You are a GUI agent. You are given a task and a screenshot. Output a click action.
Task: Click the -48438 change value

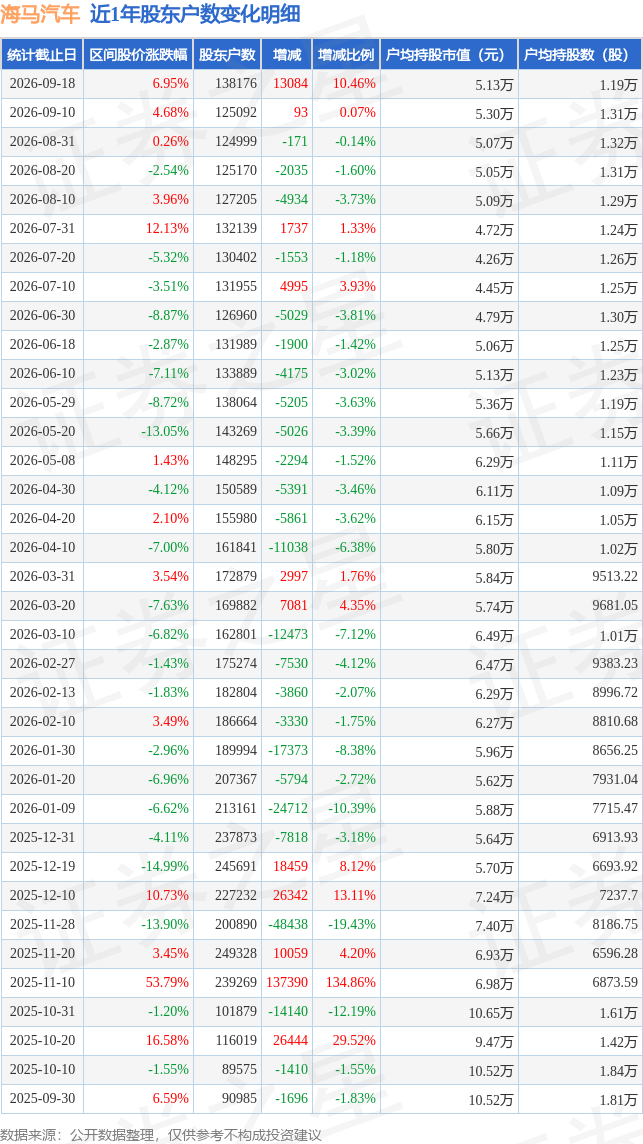point(288,924)
